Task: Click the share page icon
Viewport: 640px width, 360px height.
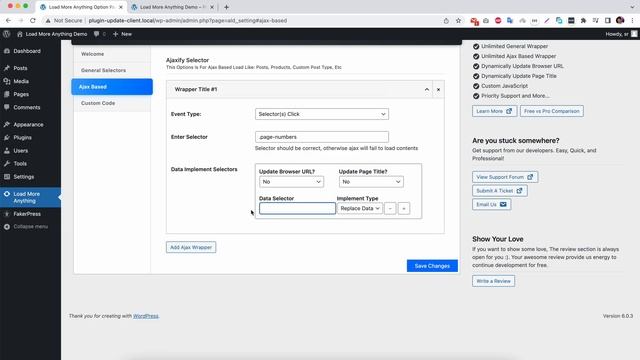Action: tap(446, 20)
